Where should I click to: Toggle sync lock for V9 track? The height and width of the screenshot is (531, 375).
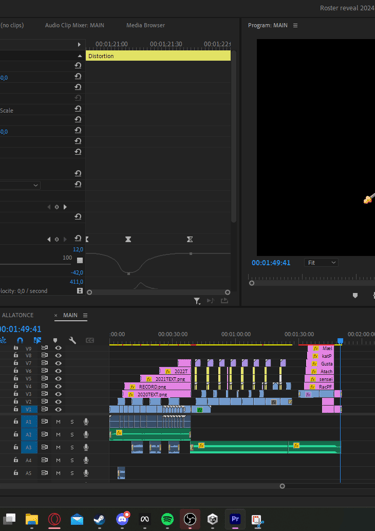coord(44,348)
